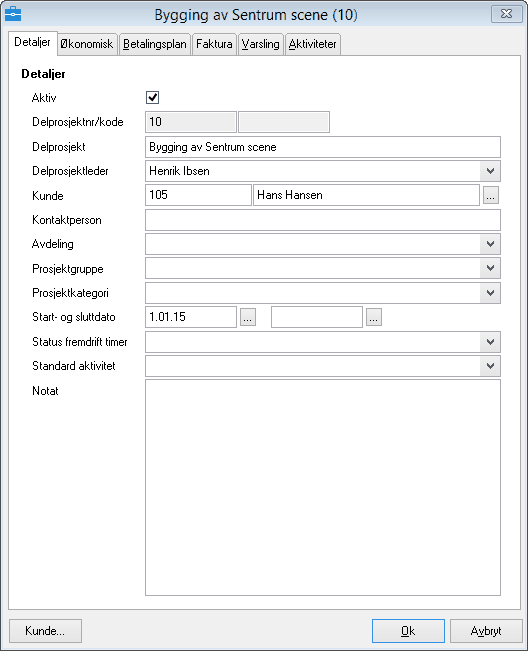Switch to the Økonomisk tab
The height and width of the screenshot is (651, 528).
(x=87, y=44)
